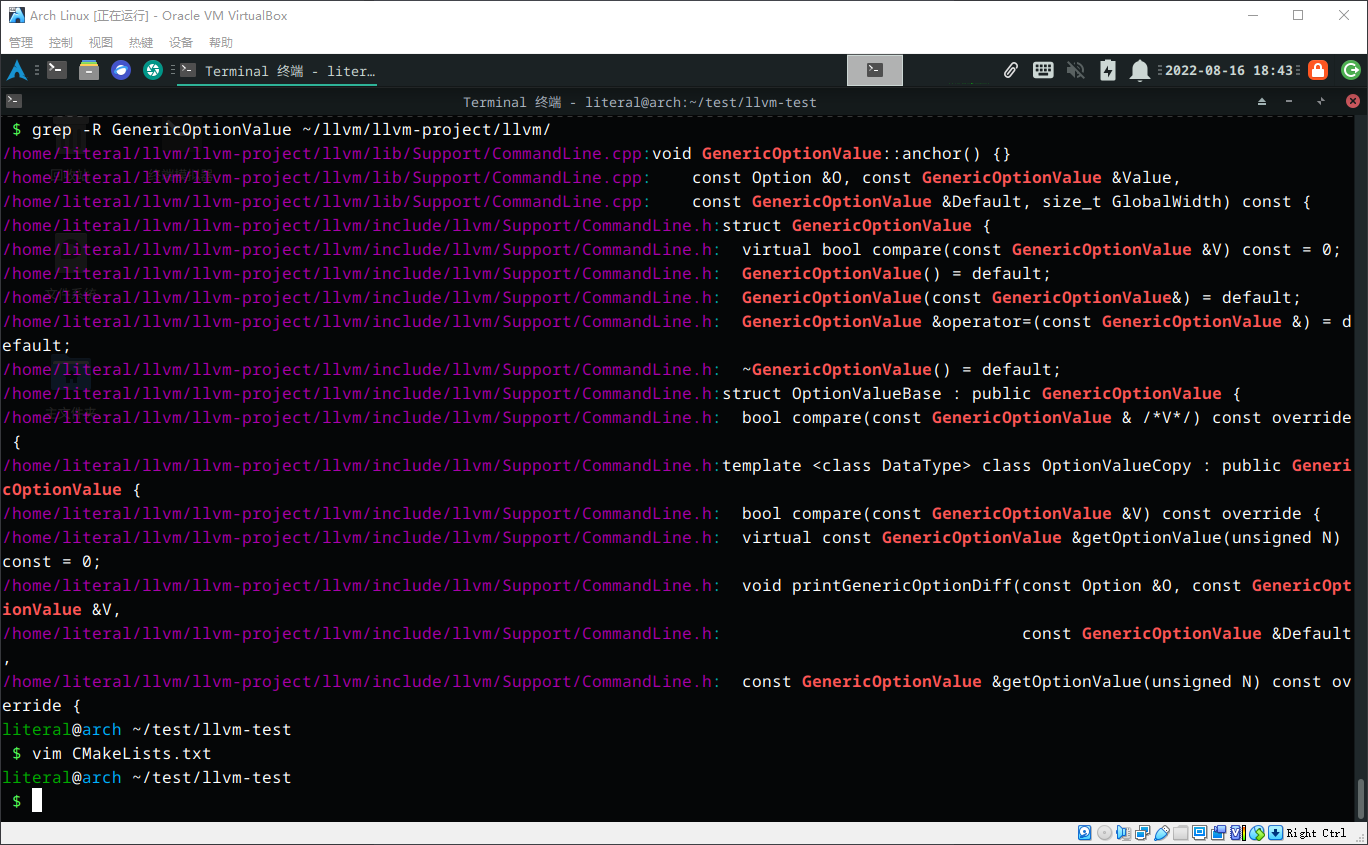1368x845 pixels.
Task: Open the file manager panel launcher
Action: pos(89,70)
